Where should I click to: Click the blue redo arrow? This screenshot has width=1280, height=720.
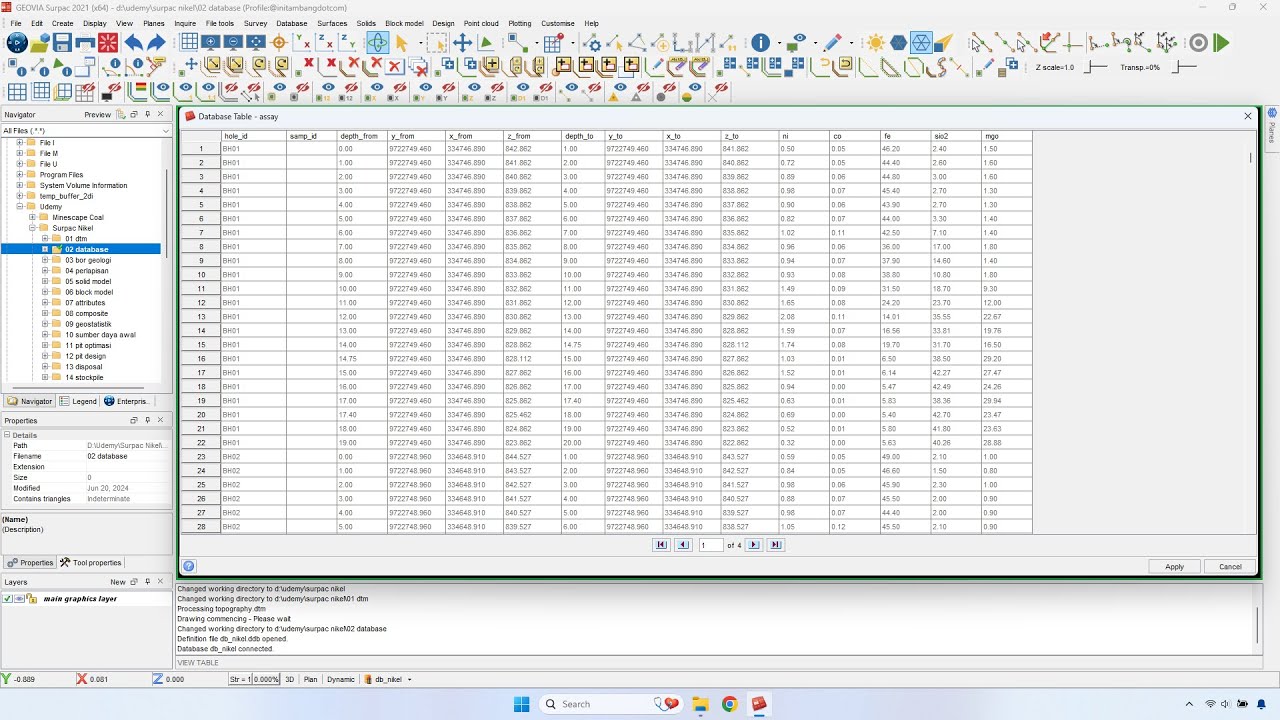point(156,43)
